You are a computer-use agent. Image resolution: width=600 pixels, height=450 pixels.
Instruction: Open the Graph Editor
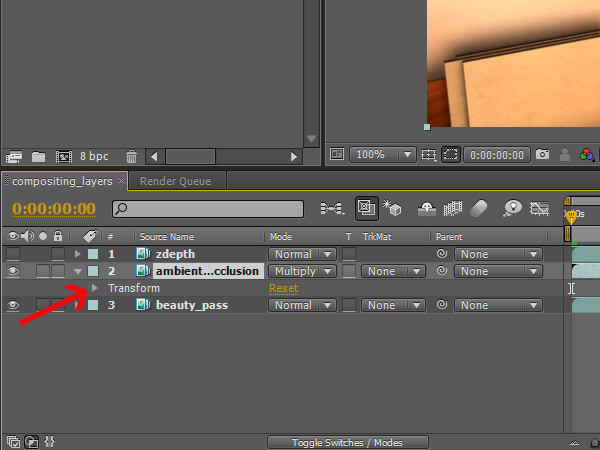tap(541, 209)
